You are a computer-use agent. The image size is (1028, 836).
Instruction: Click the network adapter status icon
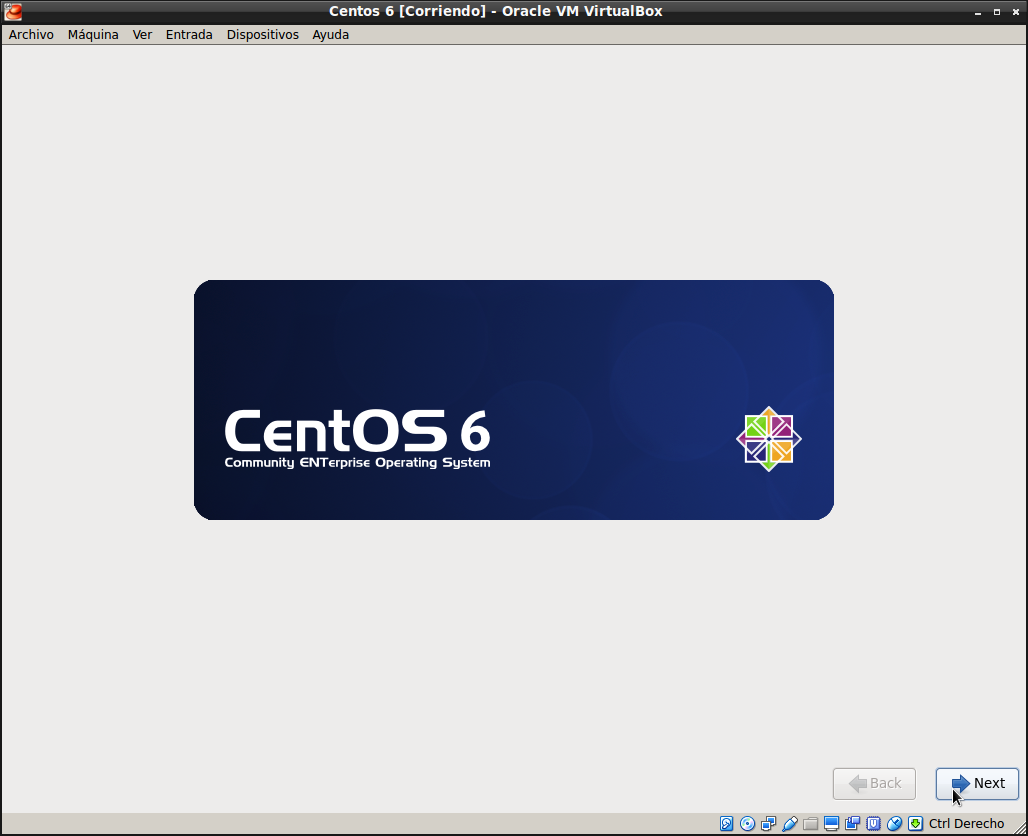tap(768, 824)
